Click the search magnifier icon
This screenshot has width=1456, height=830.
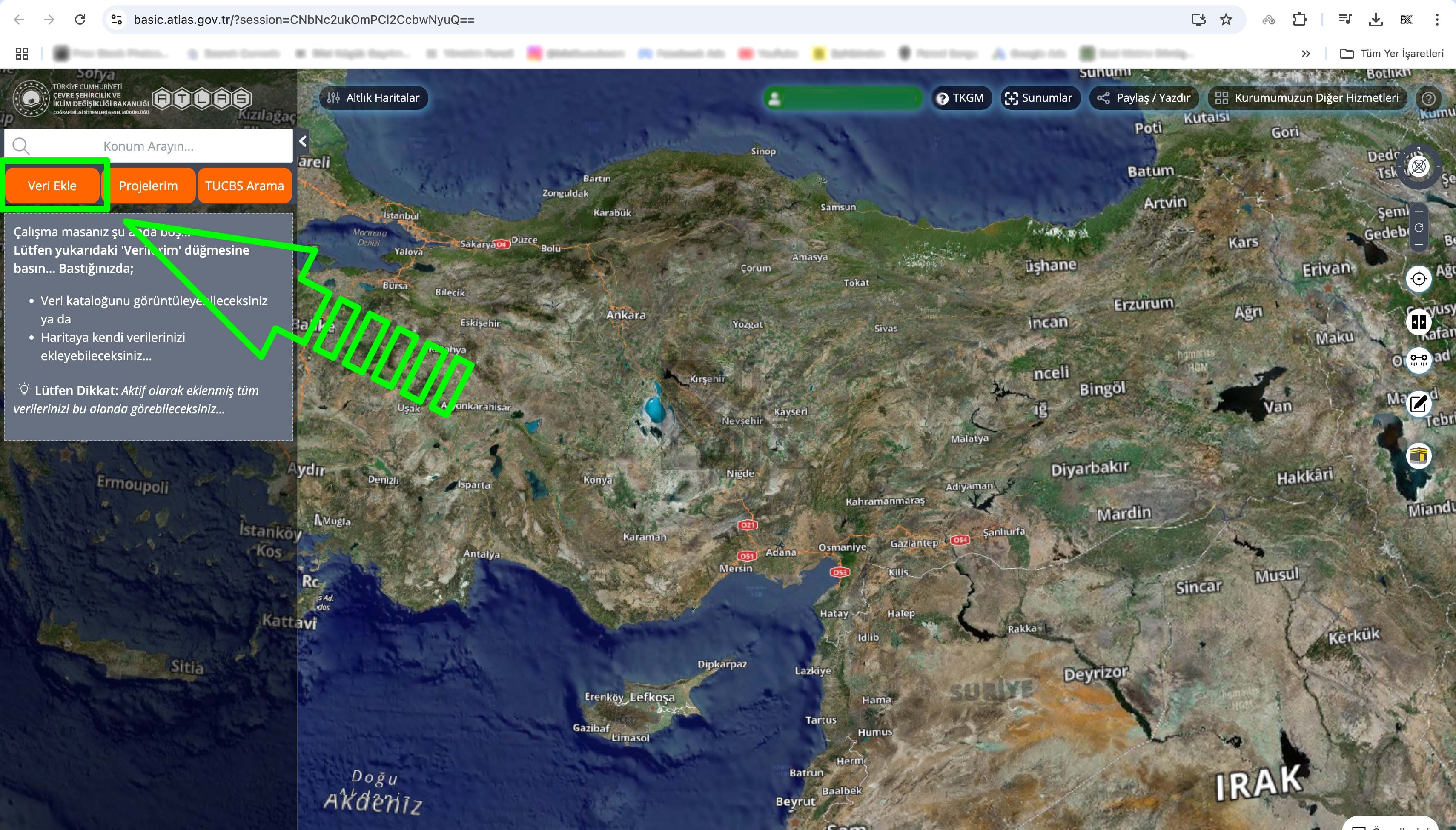(21, 146)
